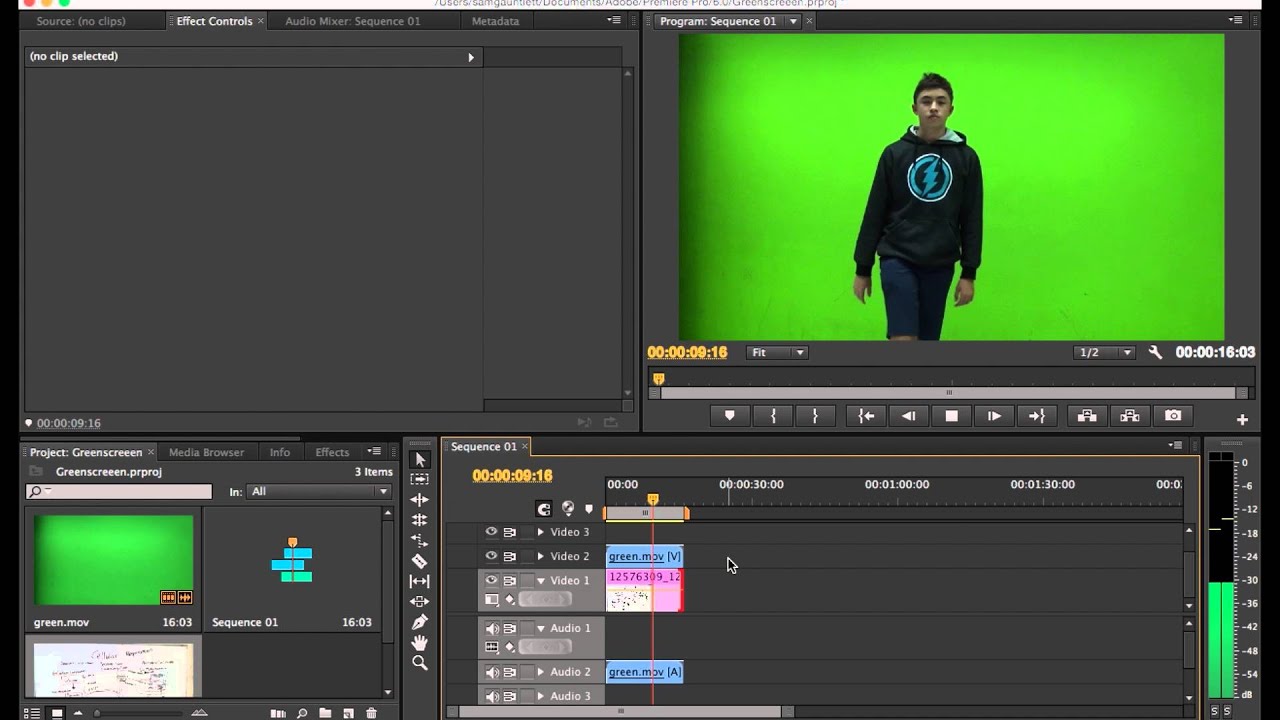Click Go to In point button
The width and height of the screenshot is (1280, 720).
(x=866, y=416)
